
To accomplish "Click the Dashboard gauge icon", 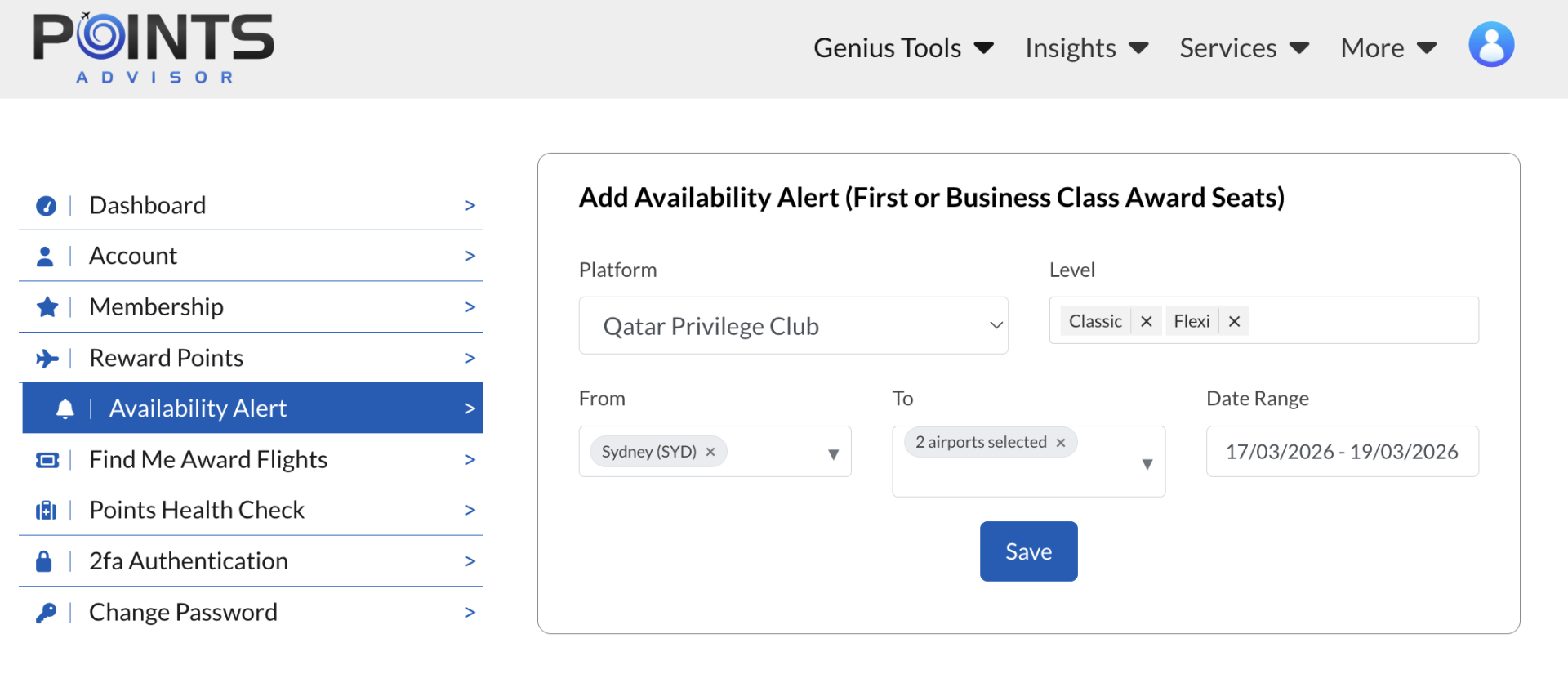I will (x=47, y=206).
